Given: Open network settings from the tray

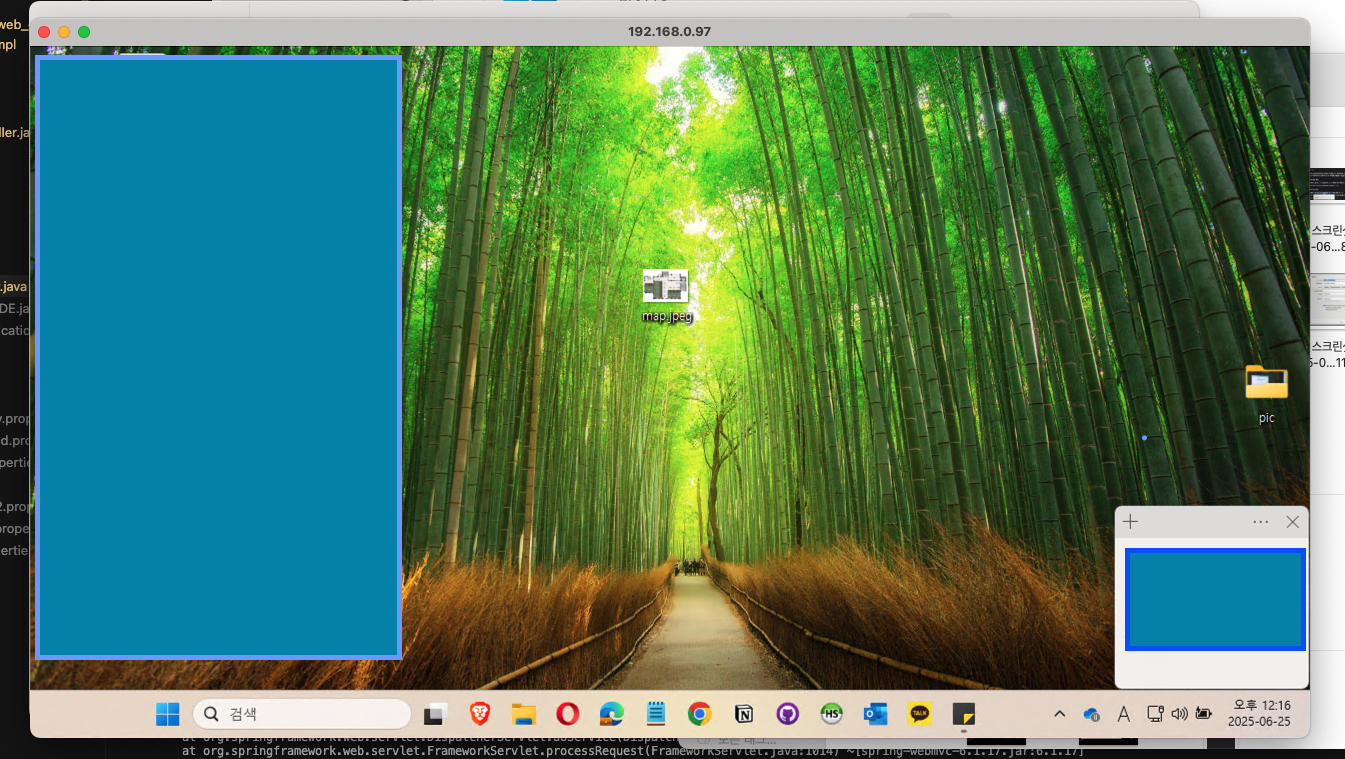Looking at the screenshot, I should pyautogui.click(x=1155, y=714).
